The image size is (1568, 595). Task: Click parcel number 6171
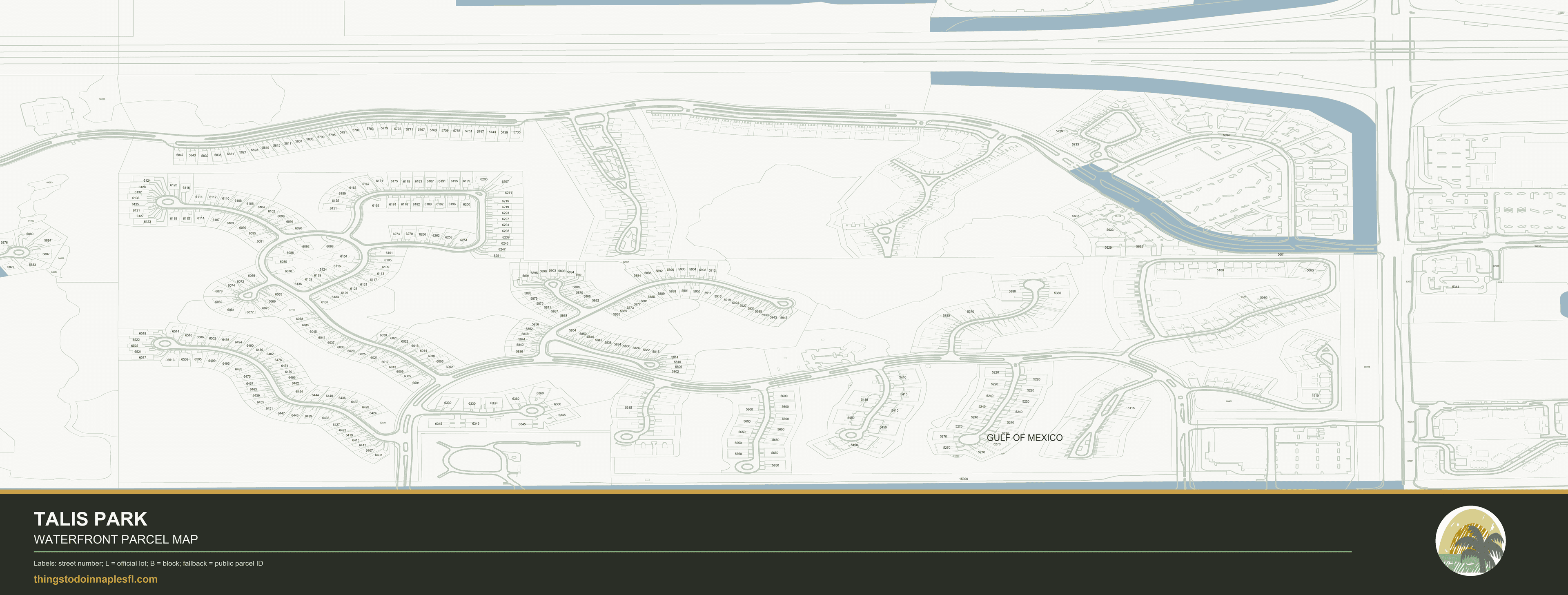point(379,181)
